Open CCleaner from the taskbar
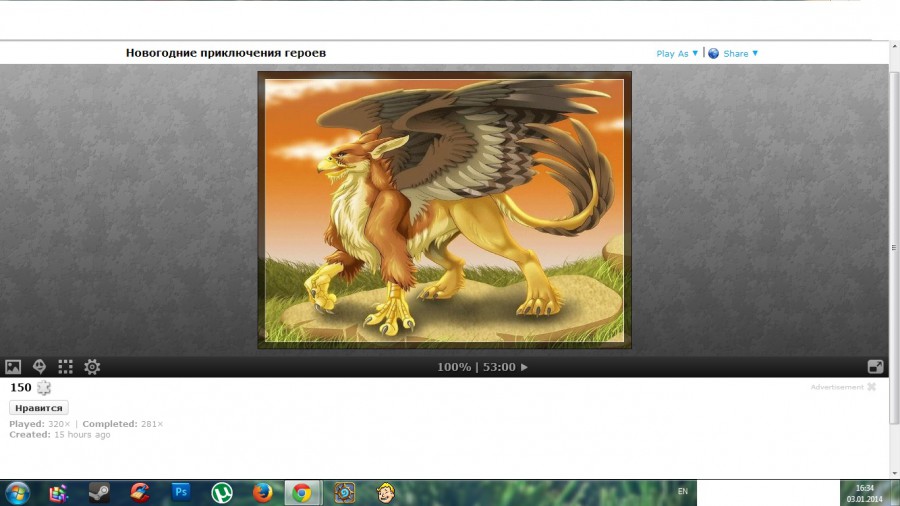The width and height of the screenshot is (900, 506). tap(139, 493)
